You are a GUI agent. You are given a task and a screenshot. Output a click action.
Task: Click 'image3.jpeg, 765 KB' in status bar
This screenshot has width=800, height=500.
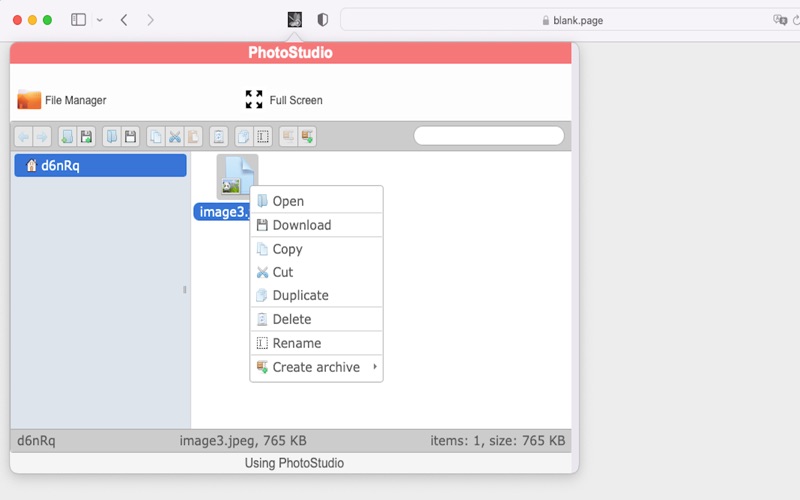[243, 440]
